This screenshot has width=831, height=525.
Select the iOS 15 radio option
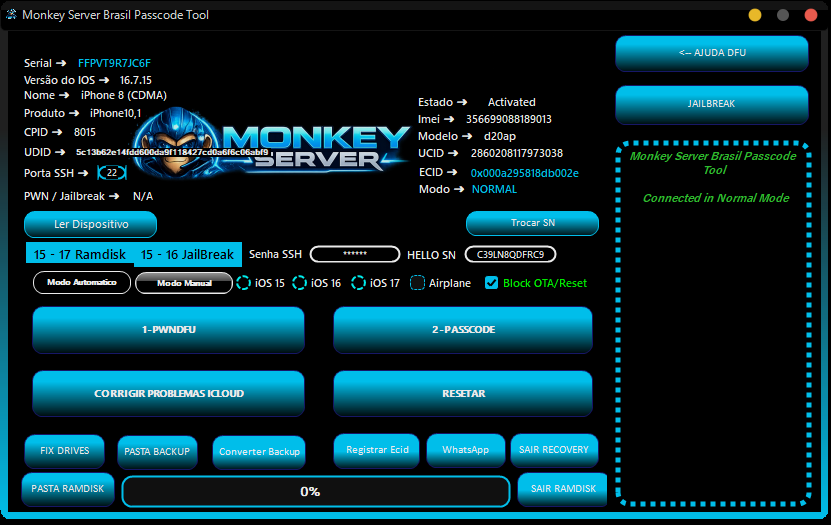pos(244,283)
